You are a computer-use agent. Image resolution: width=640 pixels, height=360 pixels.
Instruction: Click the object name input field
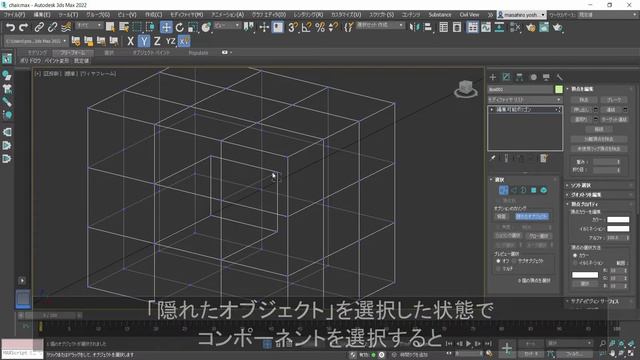(520, 89)
